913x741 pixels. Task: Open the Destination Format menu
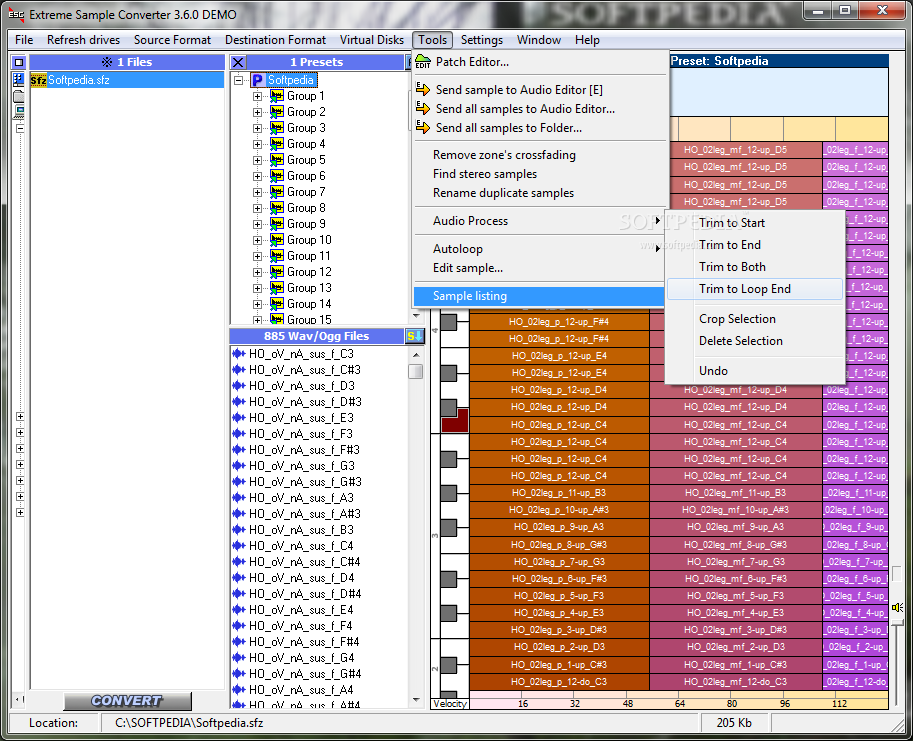click(275, 40)
